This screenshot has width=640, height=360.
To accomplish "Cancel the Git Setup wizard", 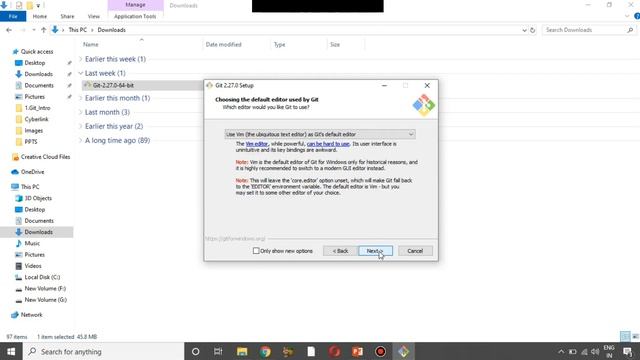I will 415,251.
